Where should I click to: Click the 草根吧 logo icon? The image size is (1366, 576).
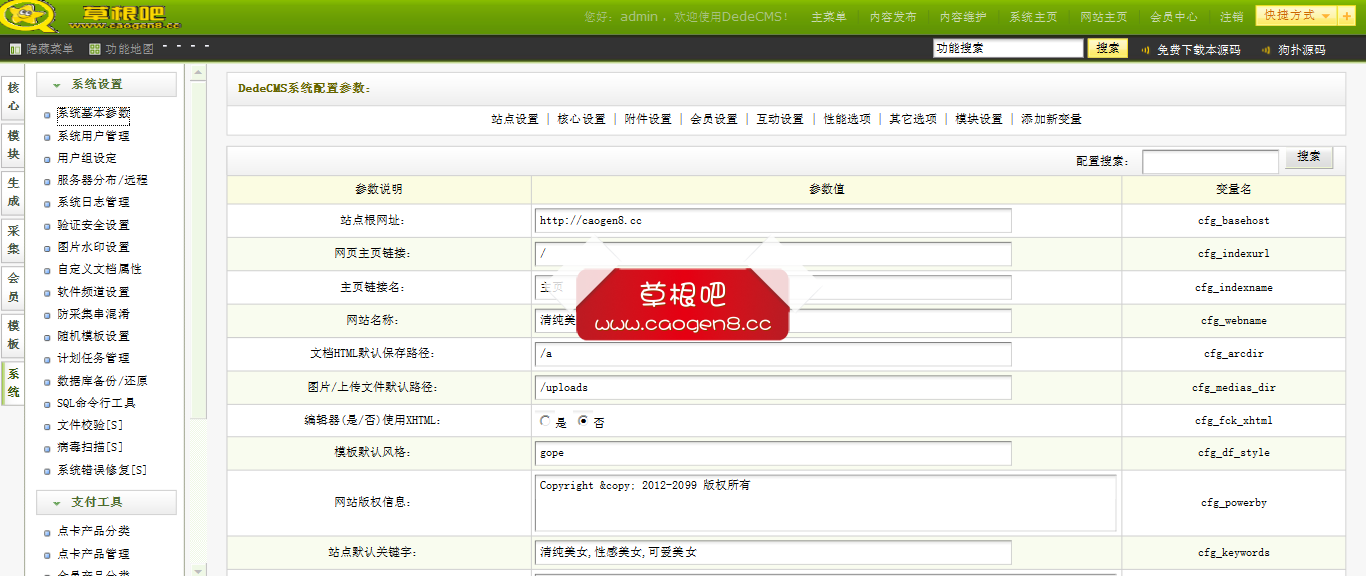28,17
